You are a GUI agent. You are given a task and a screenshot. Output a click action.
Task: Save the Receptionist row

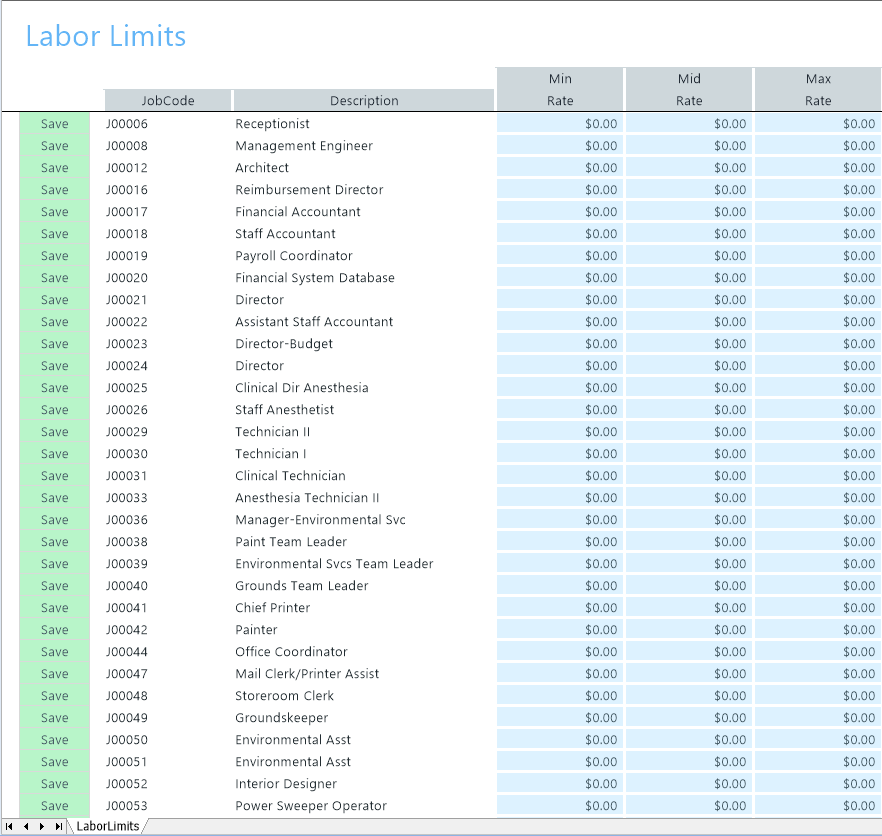(54, 124)
